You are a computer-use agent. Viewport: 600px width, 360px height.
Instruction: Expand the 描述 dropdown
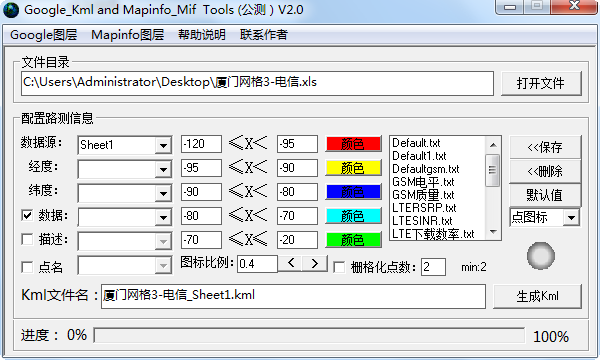tap(163, 241)
